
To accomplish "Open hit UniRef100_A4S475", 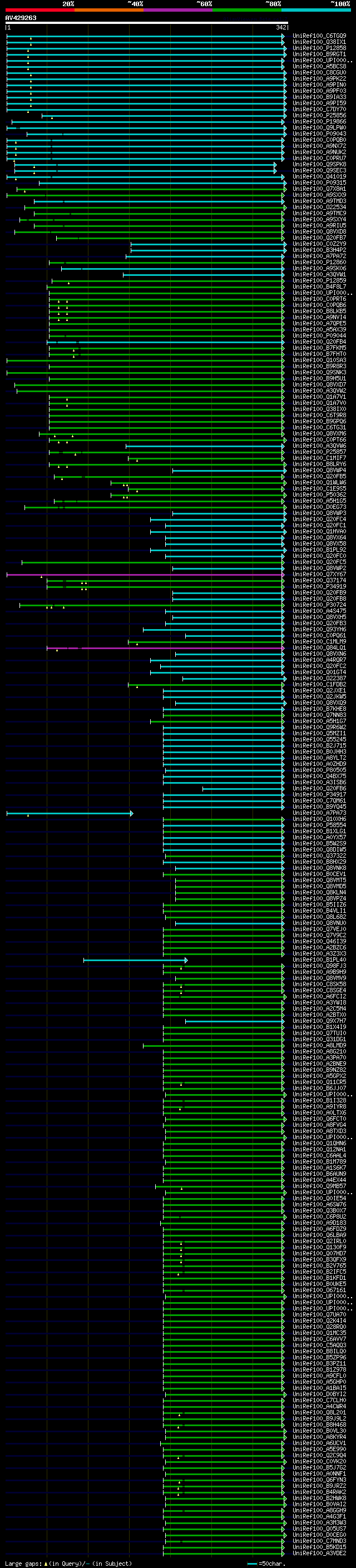I will [319, 611].
